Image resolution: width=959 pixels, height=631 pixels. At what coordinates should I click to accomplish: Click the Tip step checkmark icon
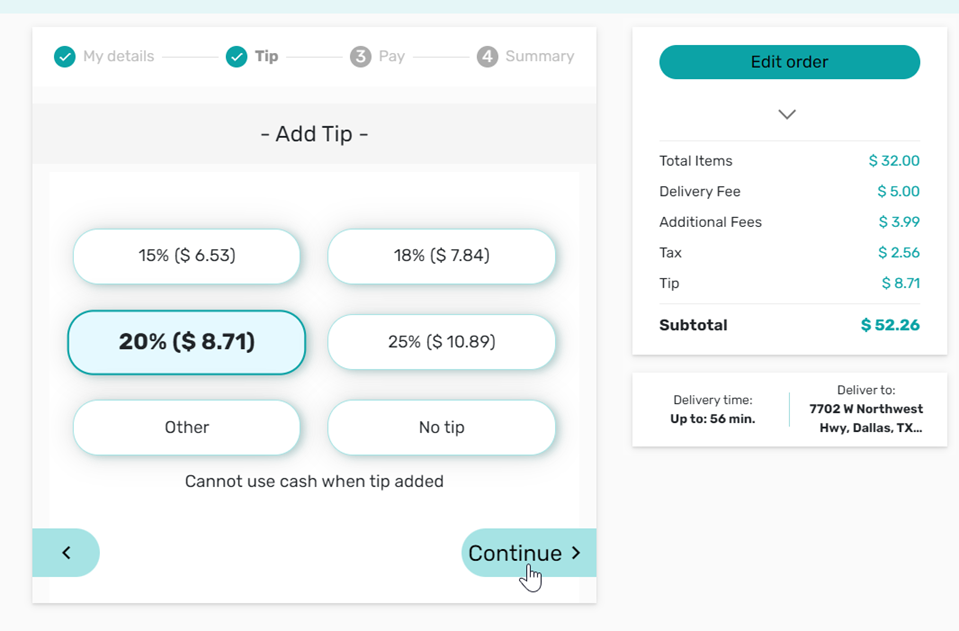[x=237, y=57]
